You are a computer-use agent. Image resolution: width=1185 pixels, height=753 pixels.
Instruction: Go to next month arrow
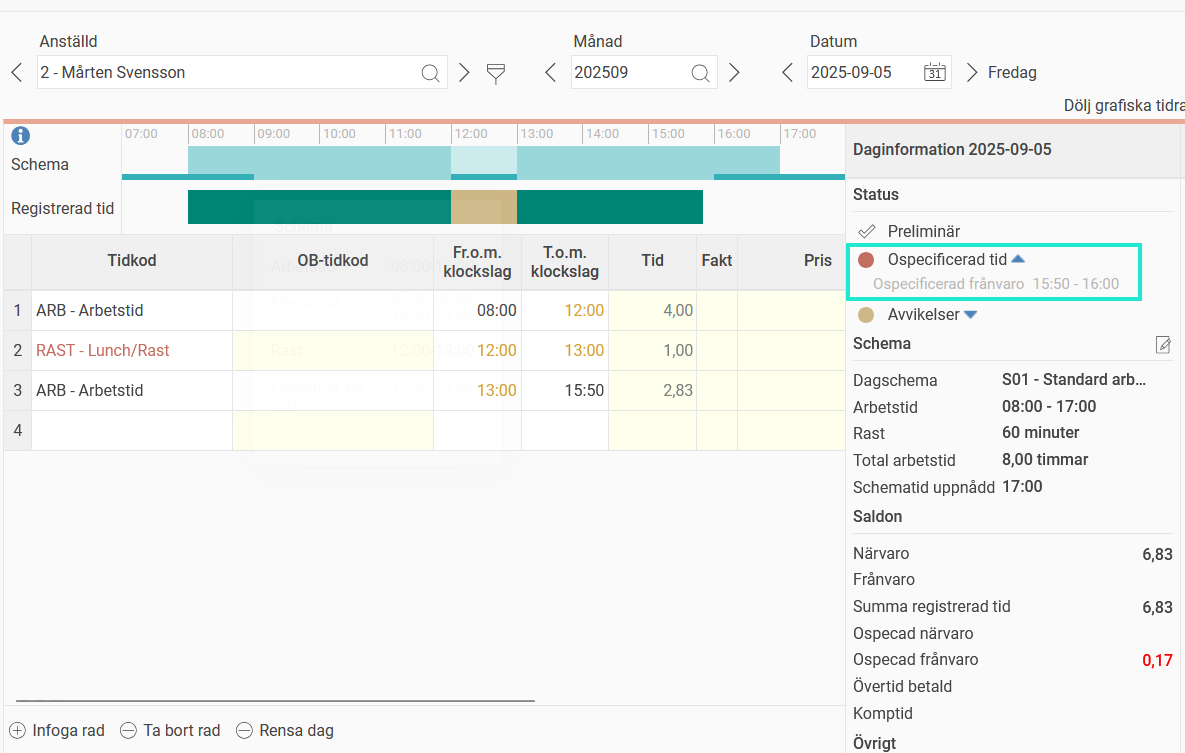click(x=734, y=72)
